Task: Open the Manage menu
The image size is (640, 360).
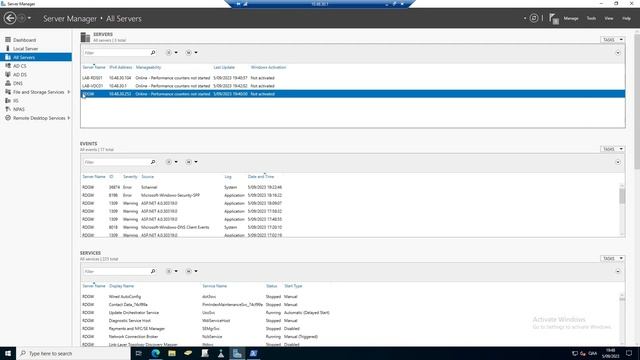Action: 571,18
